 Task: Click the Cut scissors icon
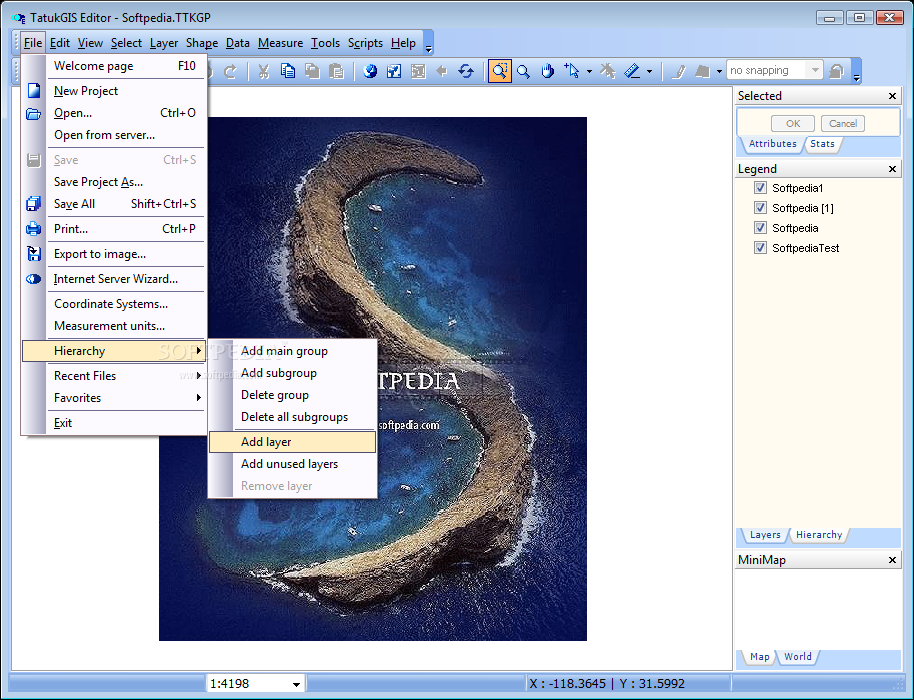point(263,71)
